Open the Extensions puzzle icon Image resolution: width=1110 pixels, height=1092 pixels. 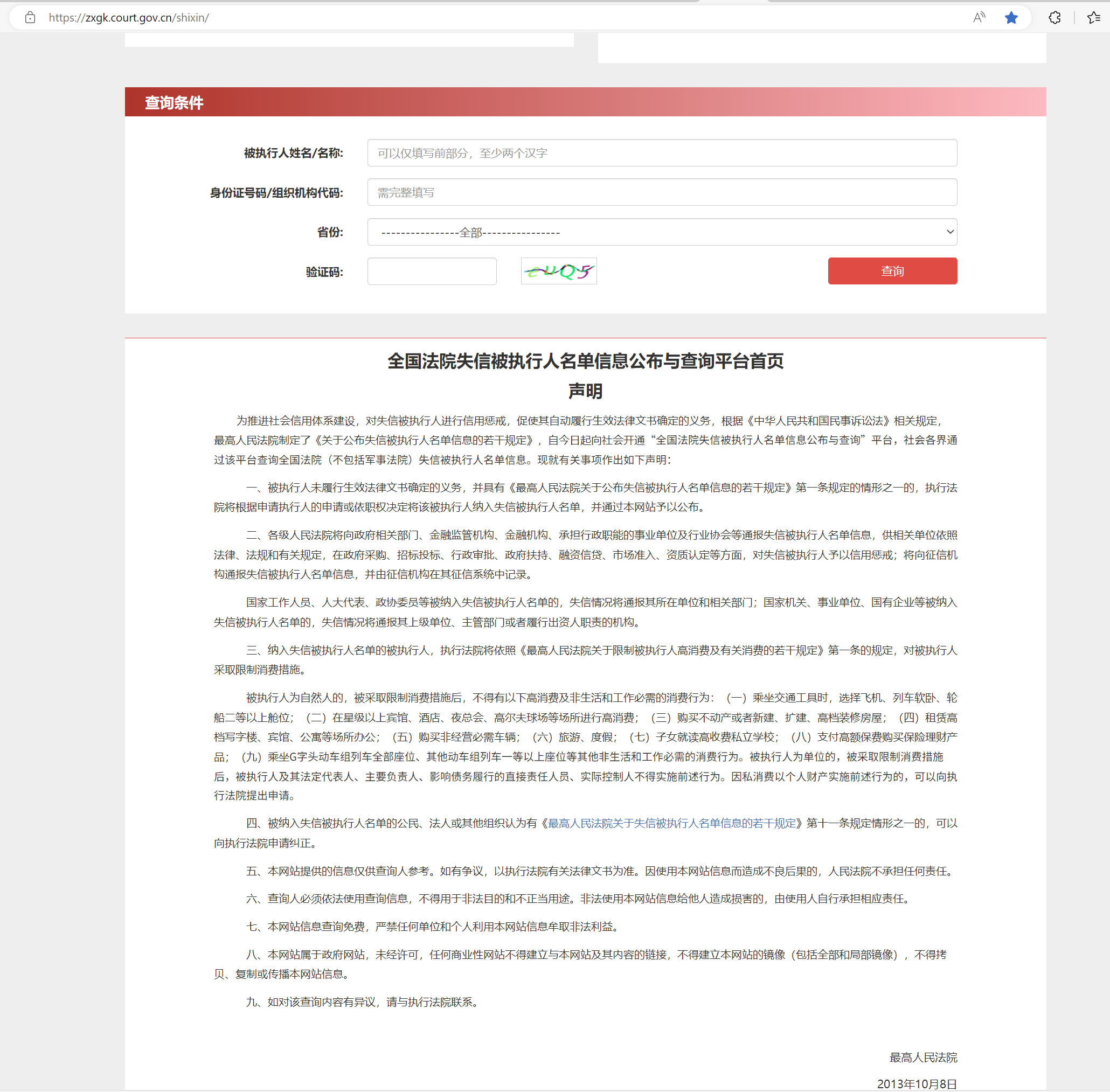click(1054, 18)
